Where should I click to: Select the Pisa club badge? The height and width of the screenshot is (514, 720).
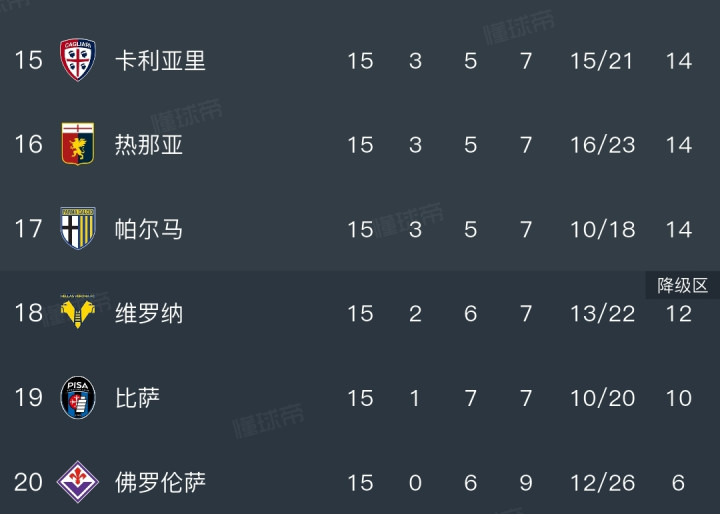77,398
